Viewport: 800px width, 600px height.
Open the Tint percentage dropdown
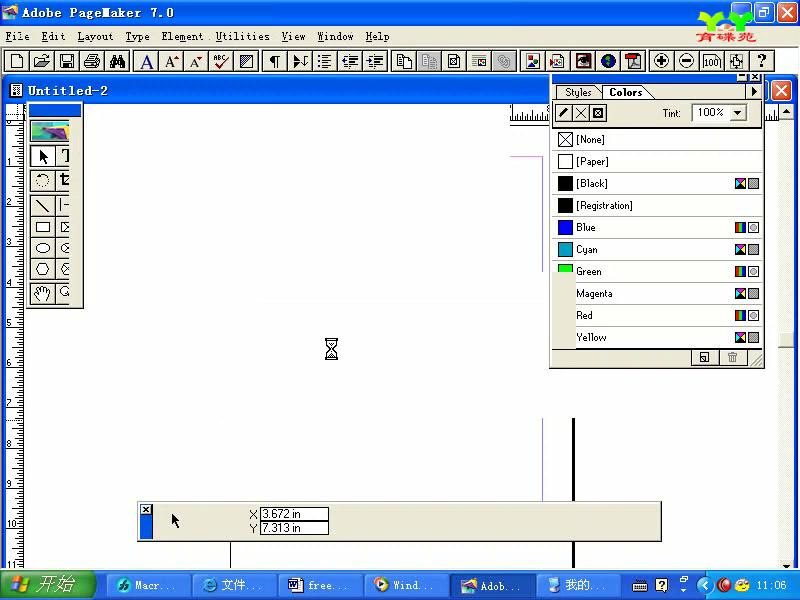point(738,113)
